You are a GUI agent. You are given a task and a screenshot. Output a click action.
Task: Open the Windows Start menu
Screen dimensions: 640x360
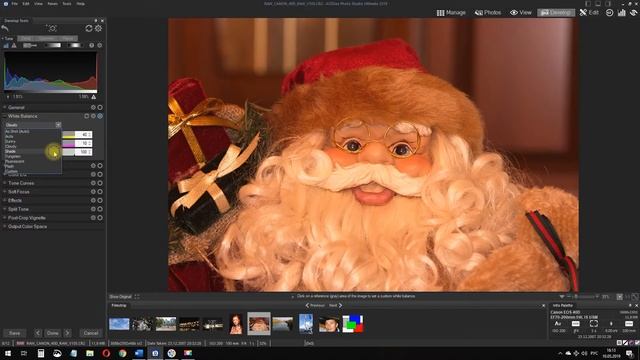coord(8,353)
